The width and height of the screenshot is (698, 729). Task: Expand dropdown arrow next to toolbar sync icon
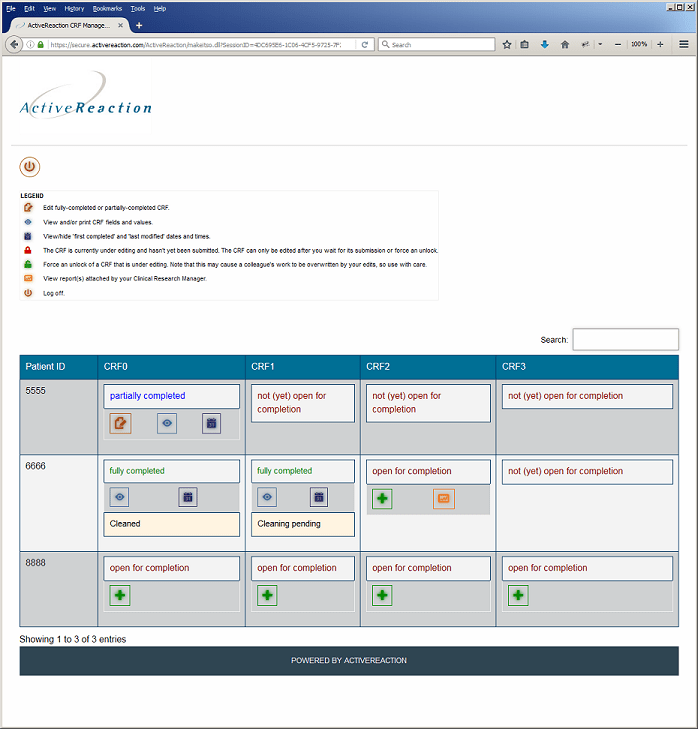pyautogui.click(x=600, y=45)
